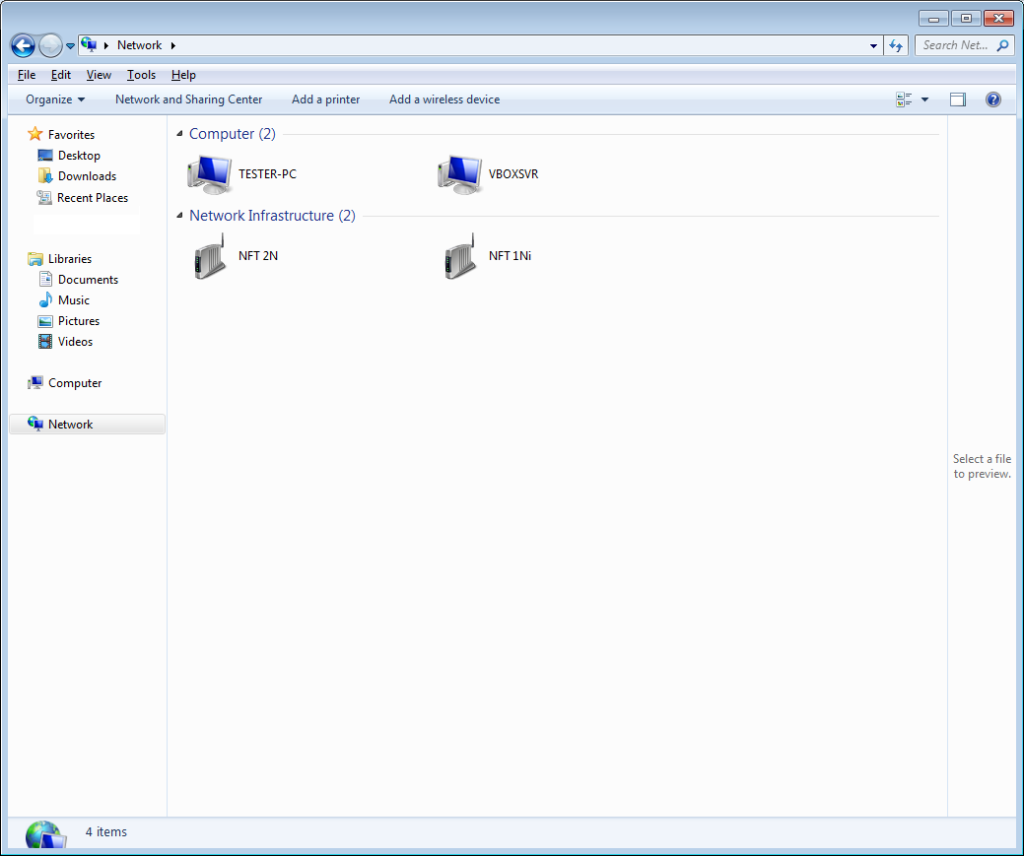The width and height of the screenshot is (1024, 856).
Task: Open the TESTER-PC computer icon
Action: [209, 173]
